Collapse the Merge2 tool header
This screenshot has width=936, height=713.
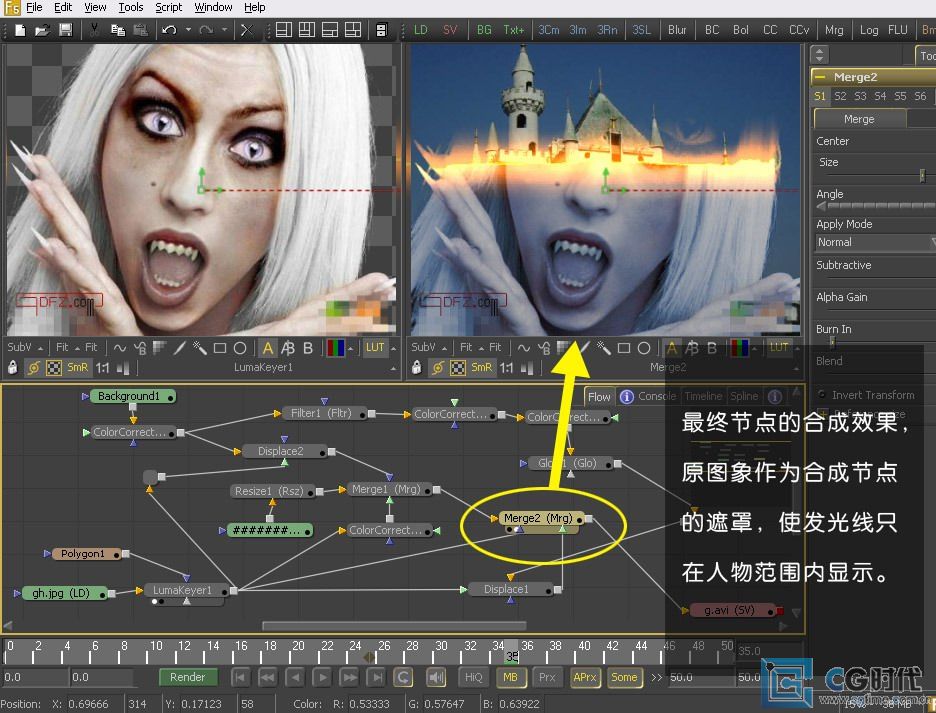click(x=820, y=77)
